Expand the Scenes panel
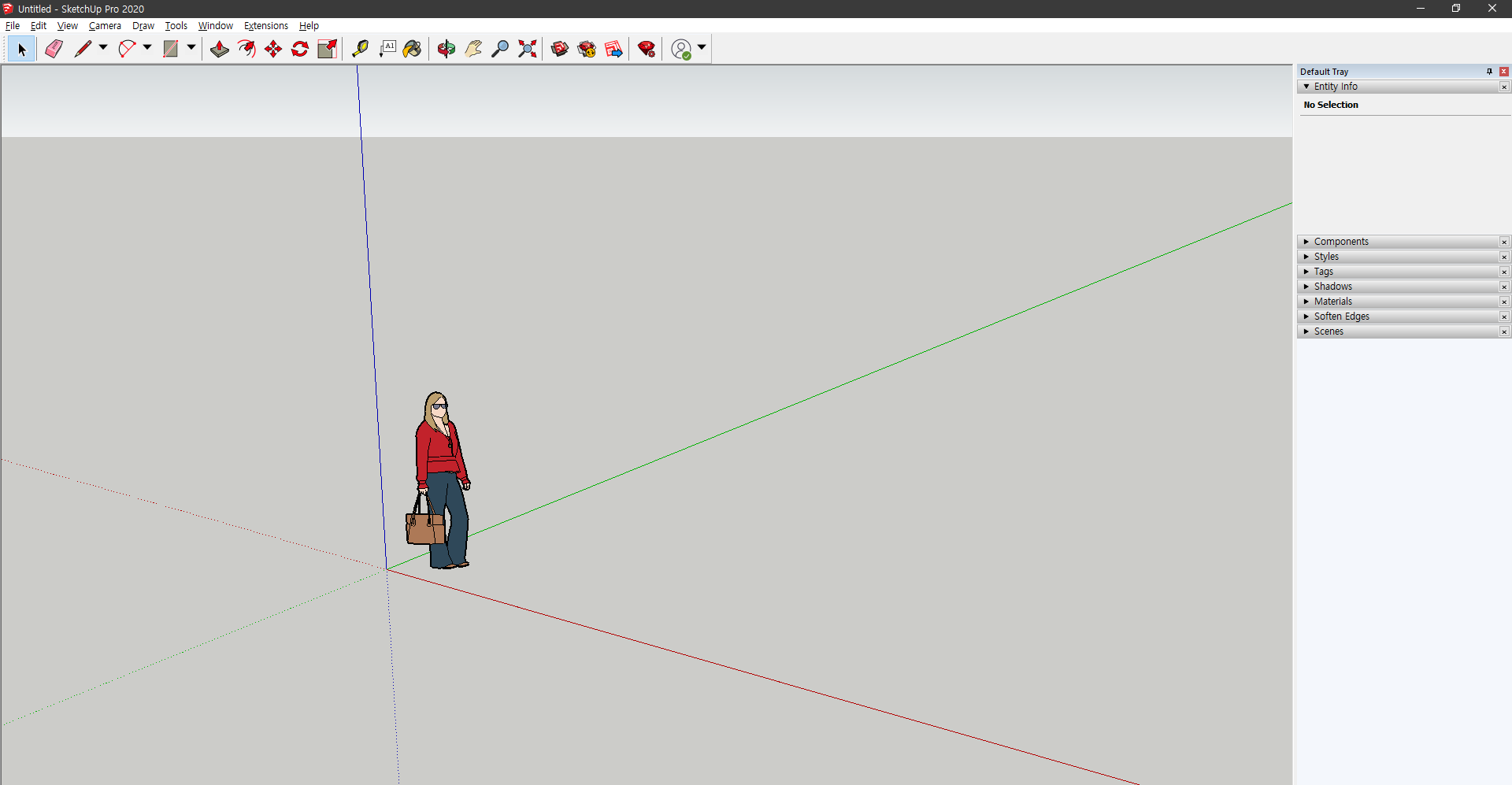 coord(1306,331)
